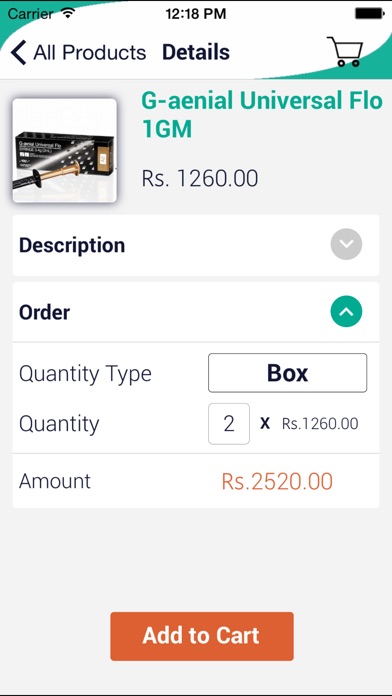Tap the back chevron arrow

[19, 52]
